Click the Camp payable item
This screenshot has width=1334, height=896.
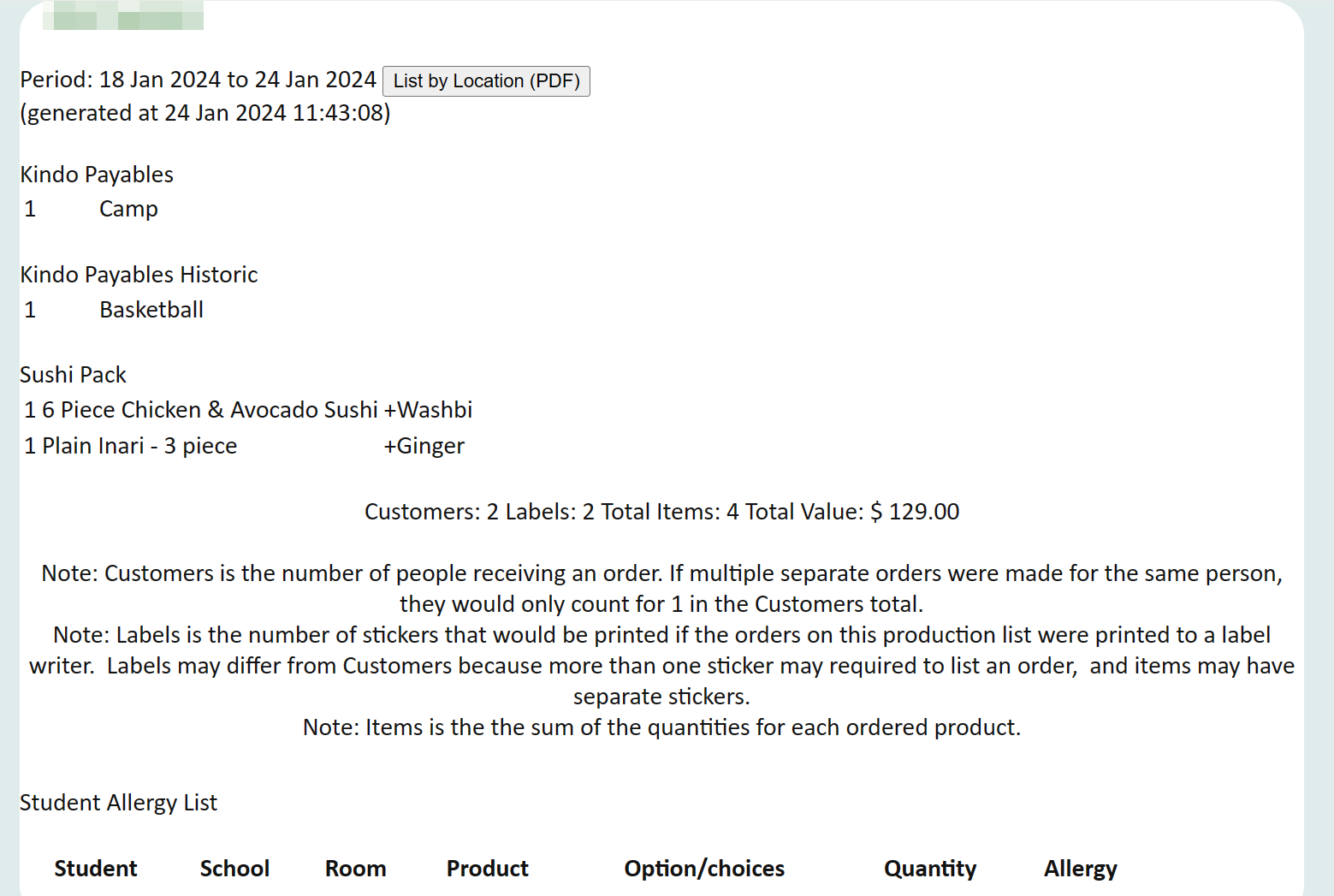pos(128,209)
